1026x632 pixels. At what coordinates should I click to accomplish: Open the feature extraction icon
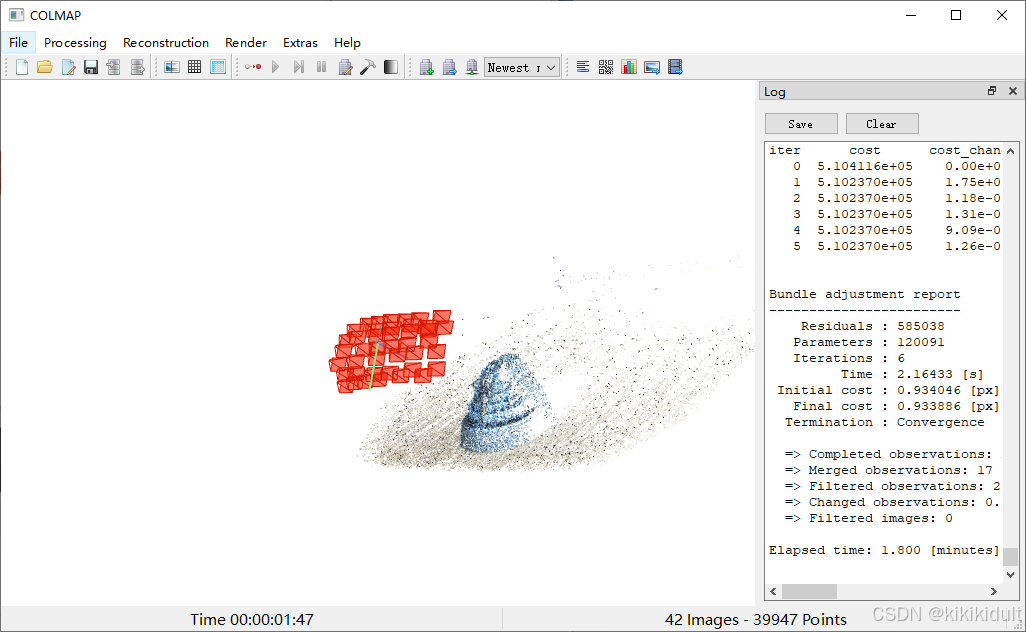click(172, 67)
